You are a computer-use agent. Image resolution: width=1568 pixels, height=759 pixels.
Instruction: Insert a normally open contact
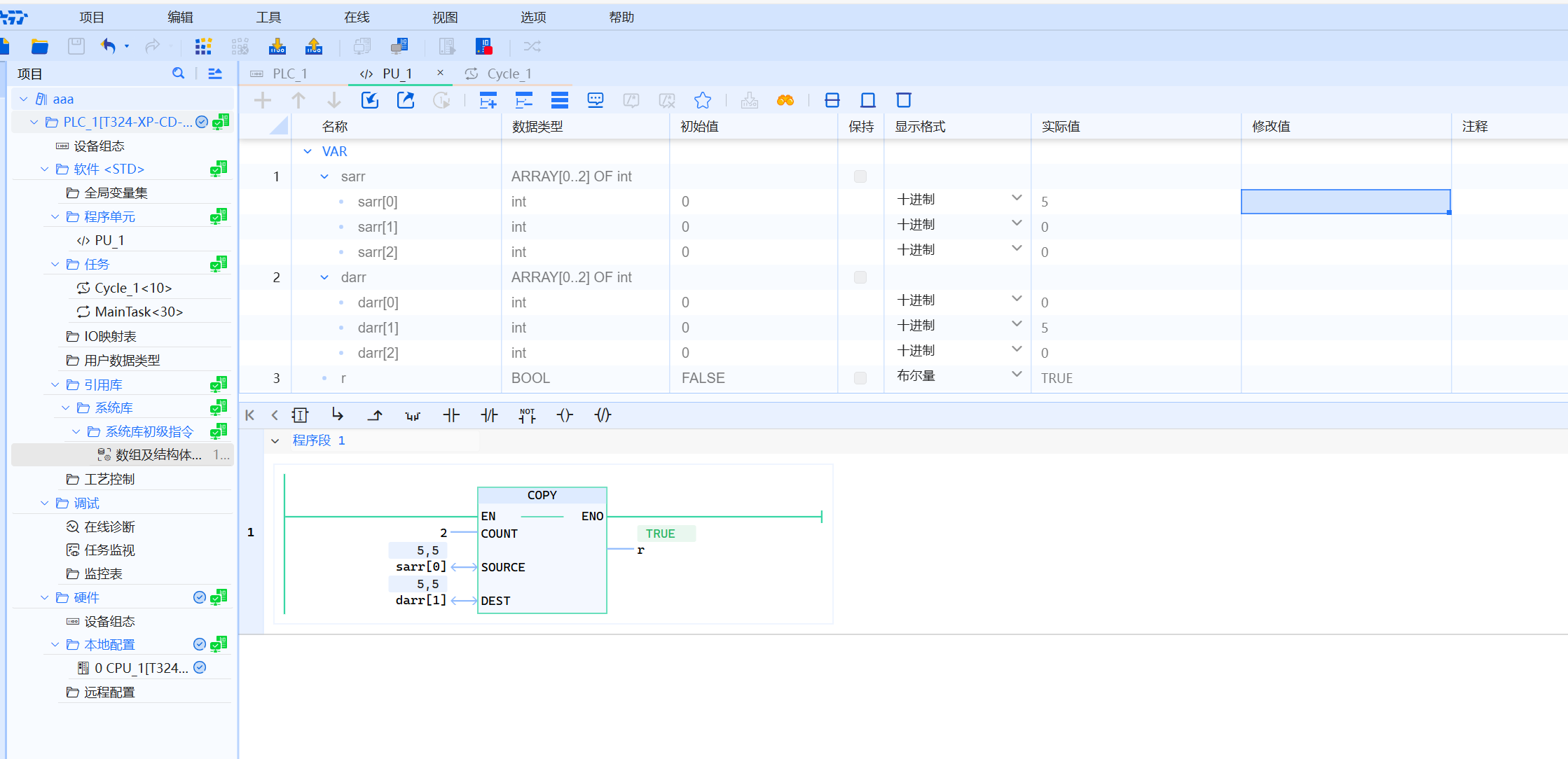(x=451, y=415)
